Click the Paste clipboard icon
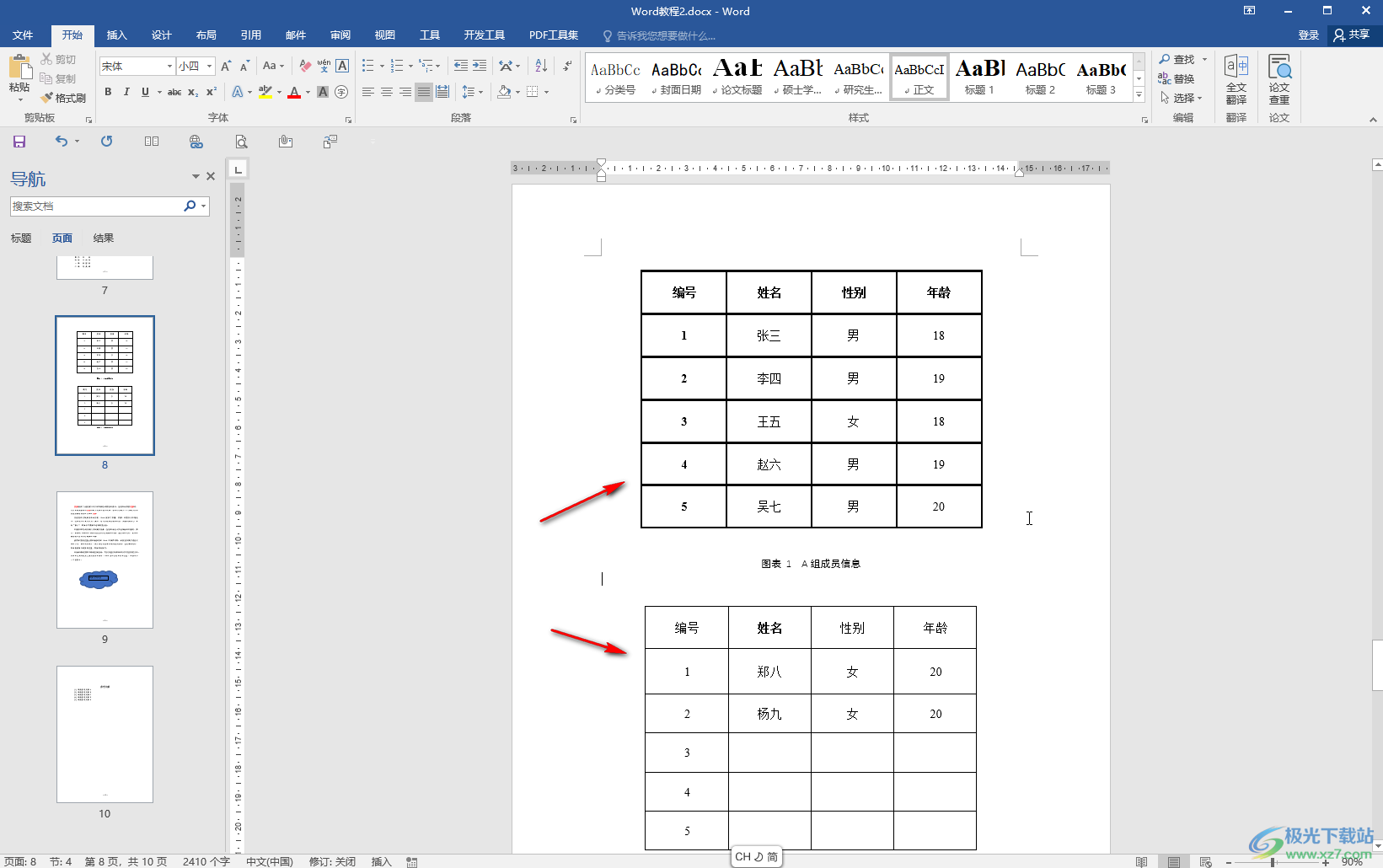 [x=19, y=67]
